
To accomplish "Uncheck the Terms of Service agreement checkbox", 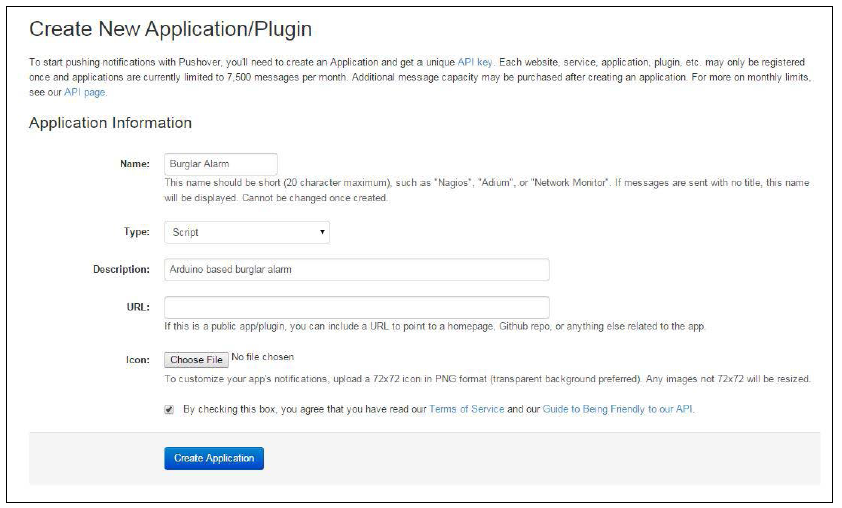I will [169, 410].
